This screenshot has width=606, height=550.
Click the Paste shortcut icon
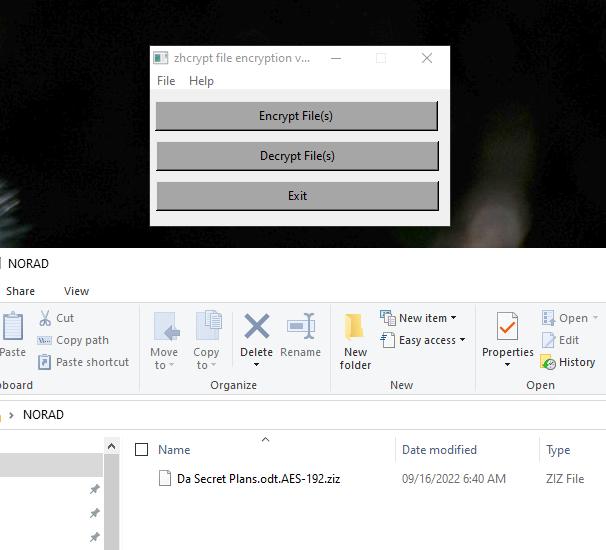[x=44, y=362]
